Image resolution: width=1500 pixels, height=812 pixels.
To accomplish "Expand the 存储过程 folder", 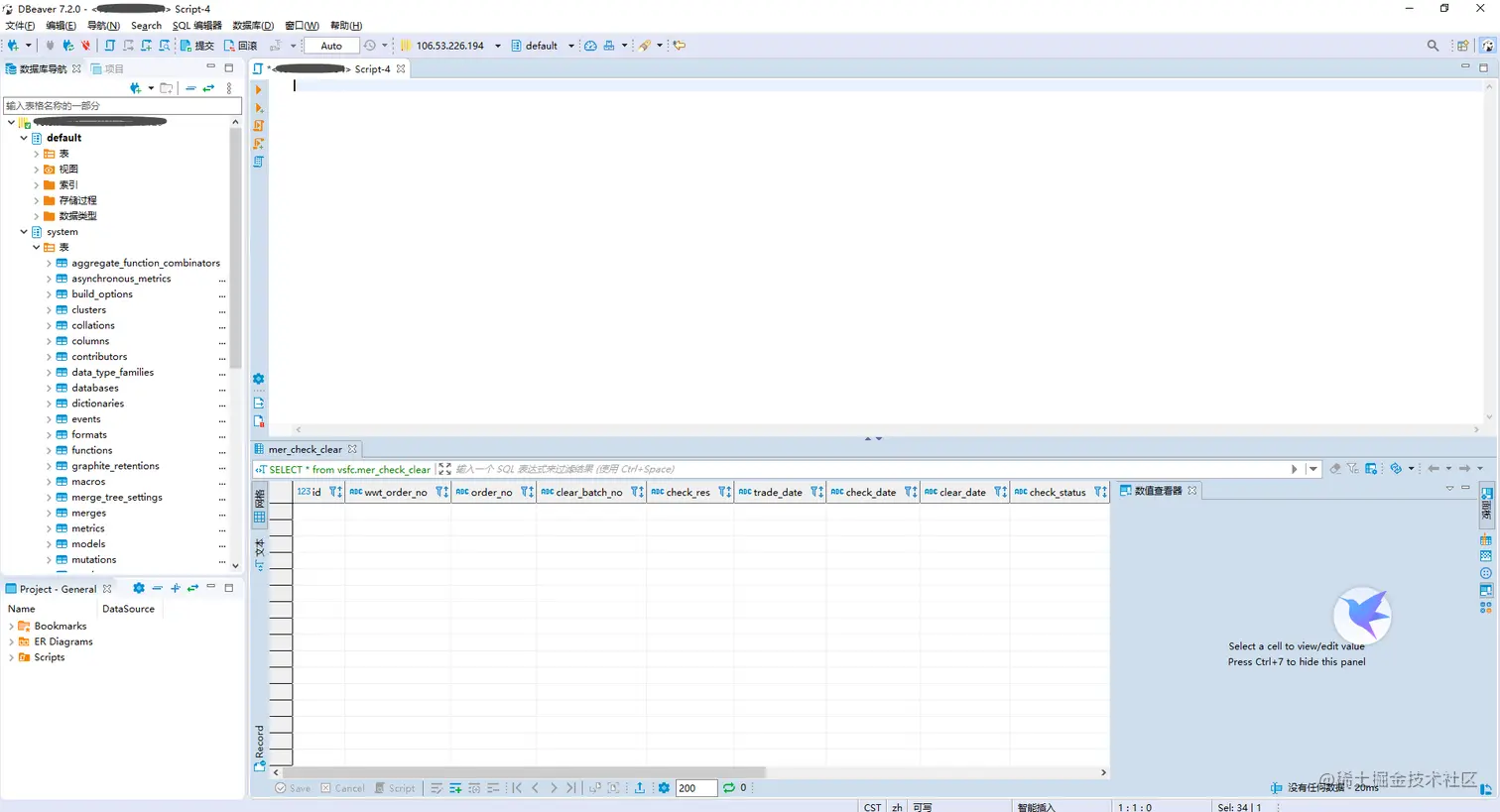I will click(x=37, y=200).
